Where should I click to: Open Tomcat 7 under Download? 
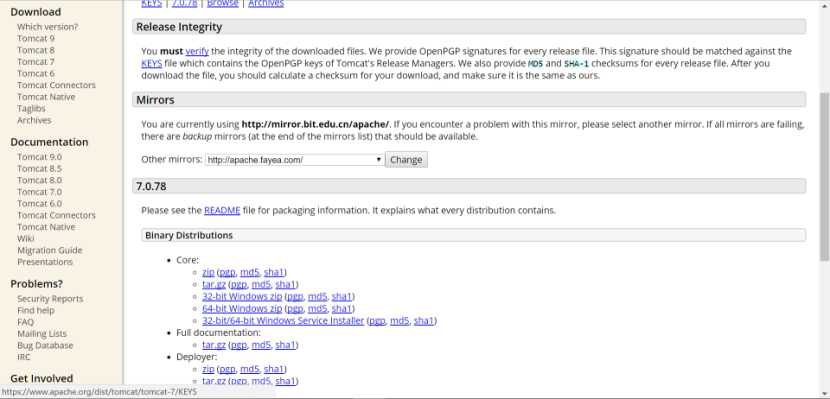pos(35,61)
